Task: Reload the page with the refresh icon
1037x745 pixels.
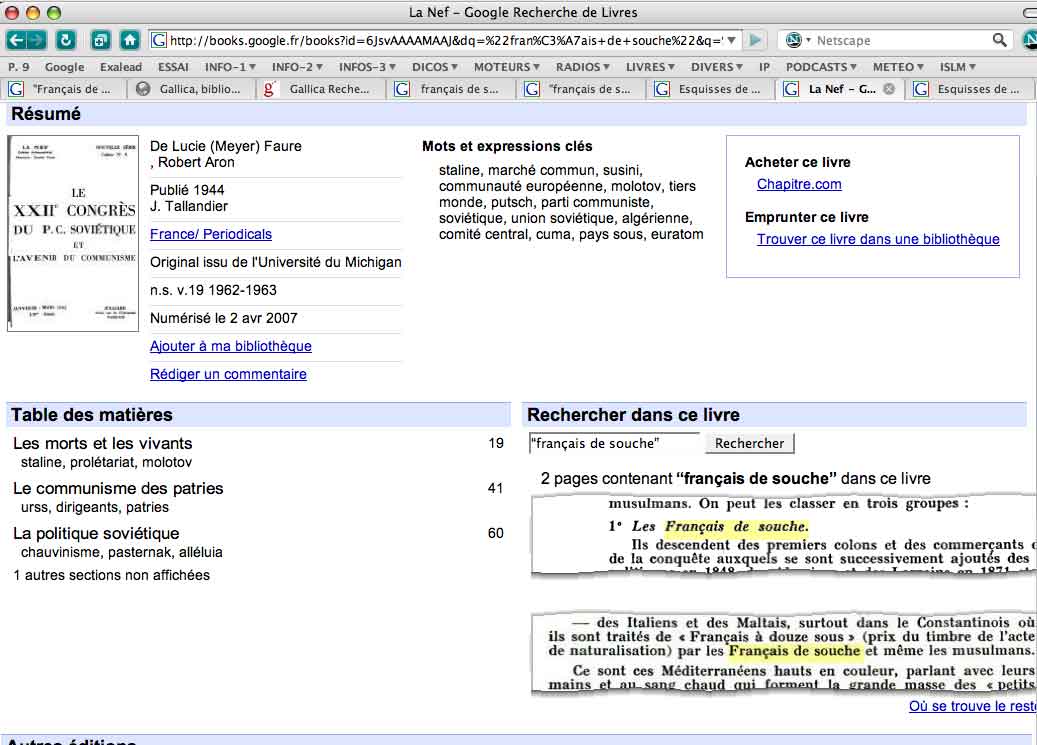Action: point(65,40)
